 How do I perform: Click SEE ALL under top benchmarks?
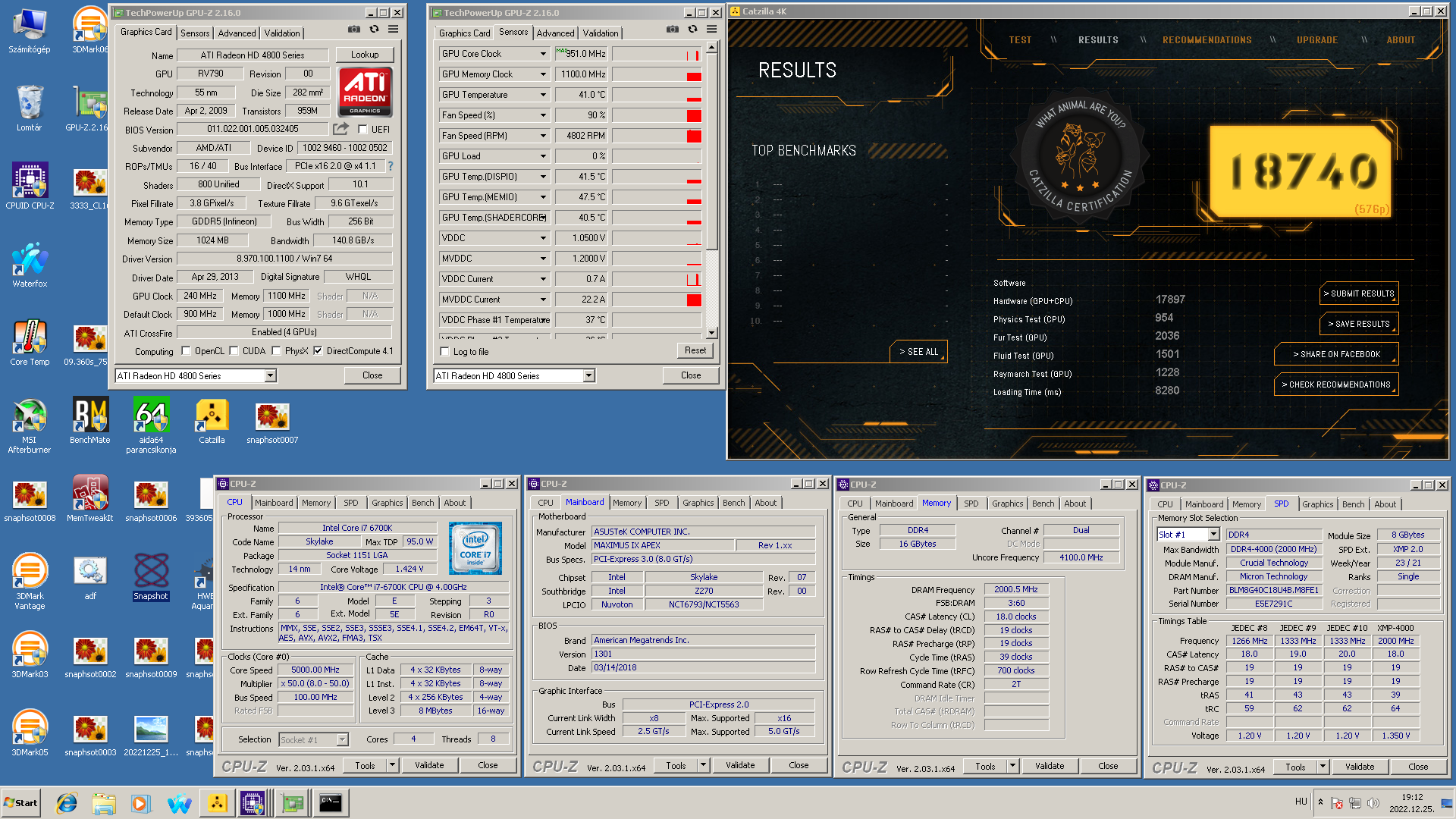click(918, 352)
